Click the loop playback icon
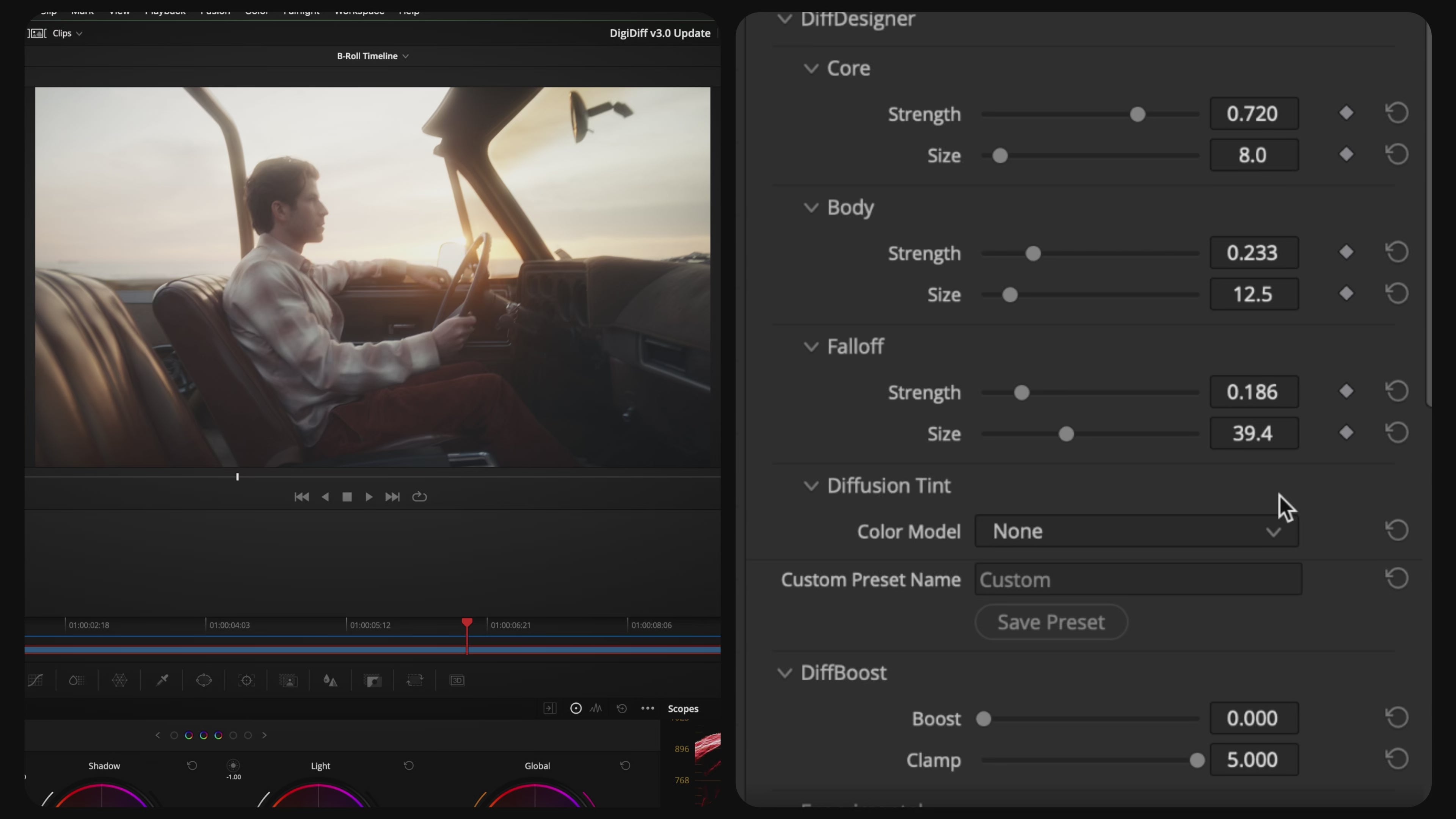Image resolution: width=1456 pixels, height=819 pixels. (419, 497)
